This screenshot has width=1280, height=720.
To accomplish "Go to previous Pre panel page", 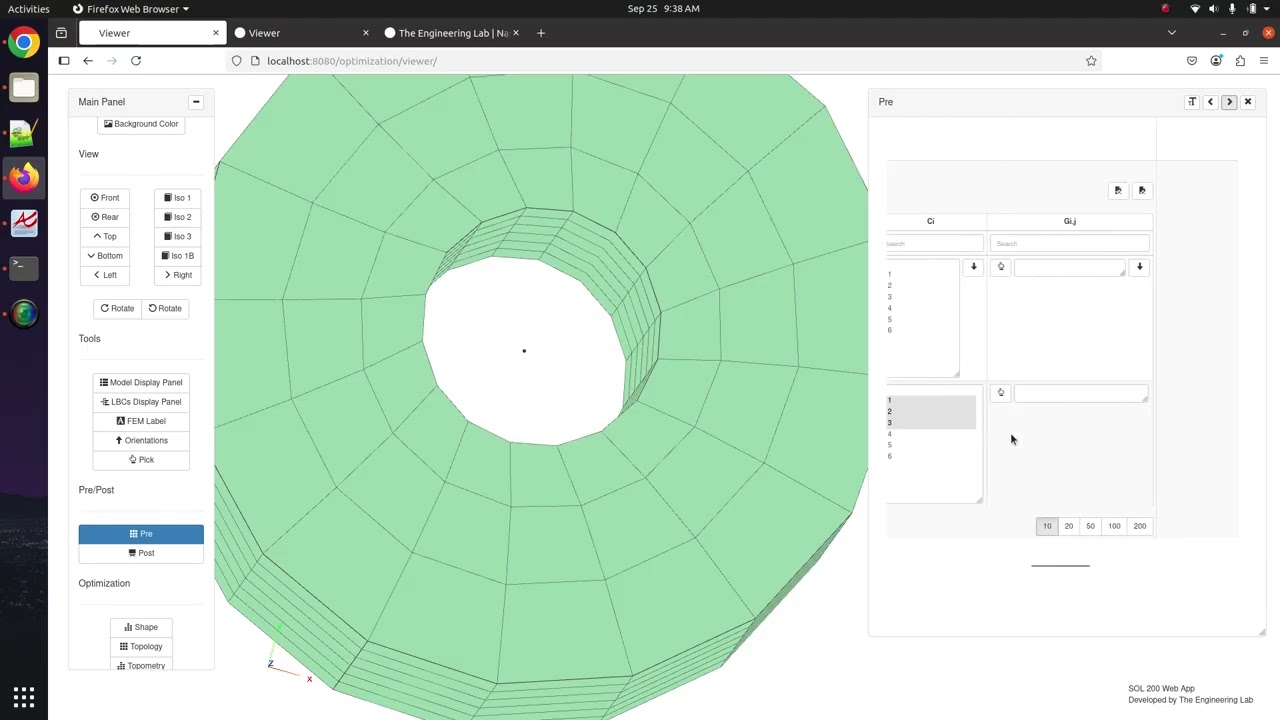I will 1210,102.
